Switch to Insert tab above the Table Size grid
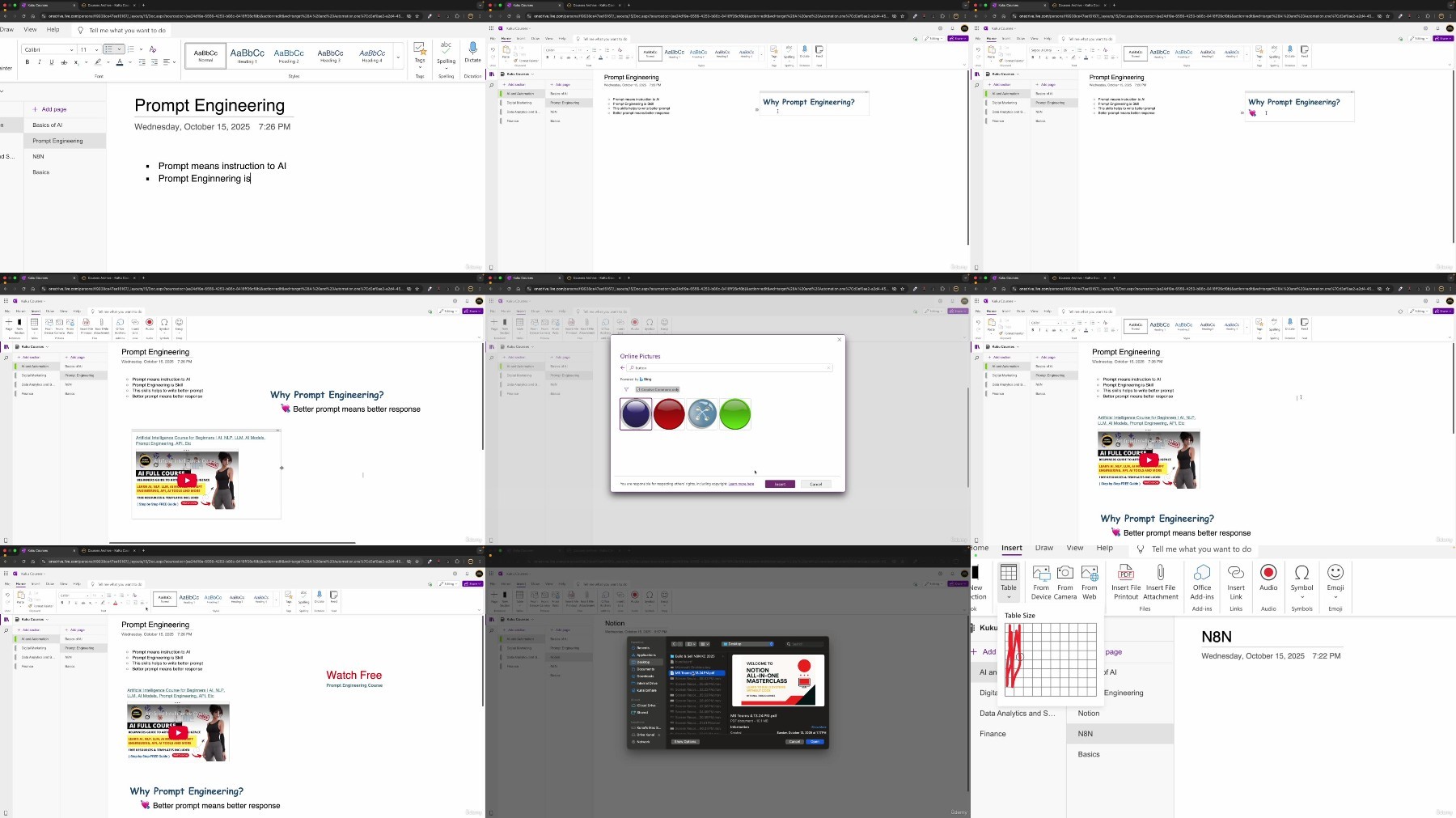The width and height of the screenshot is (1456, 818). coord(1012,548)
